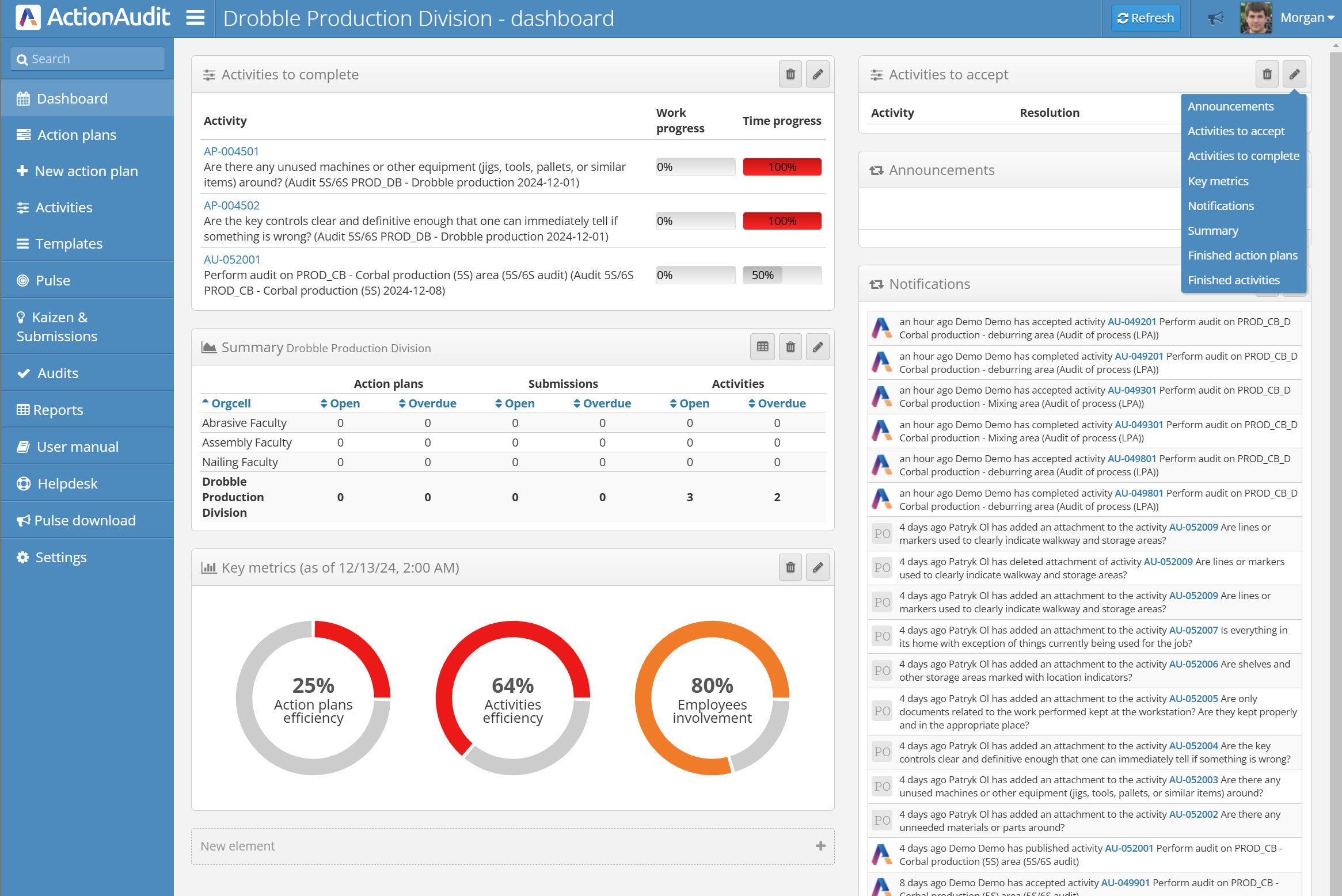Delete the Activities to complete widget

click(790, 74)
